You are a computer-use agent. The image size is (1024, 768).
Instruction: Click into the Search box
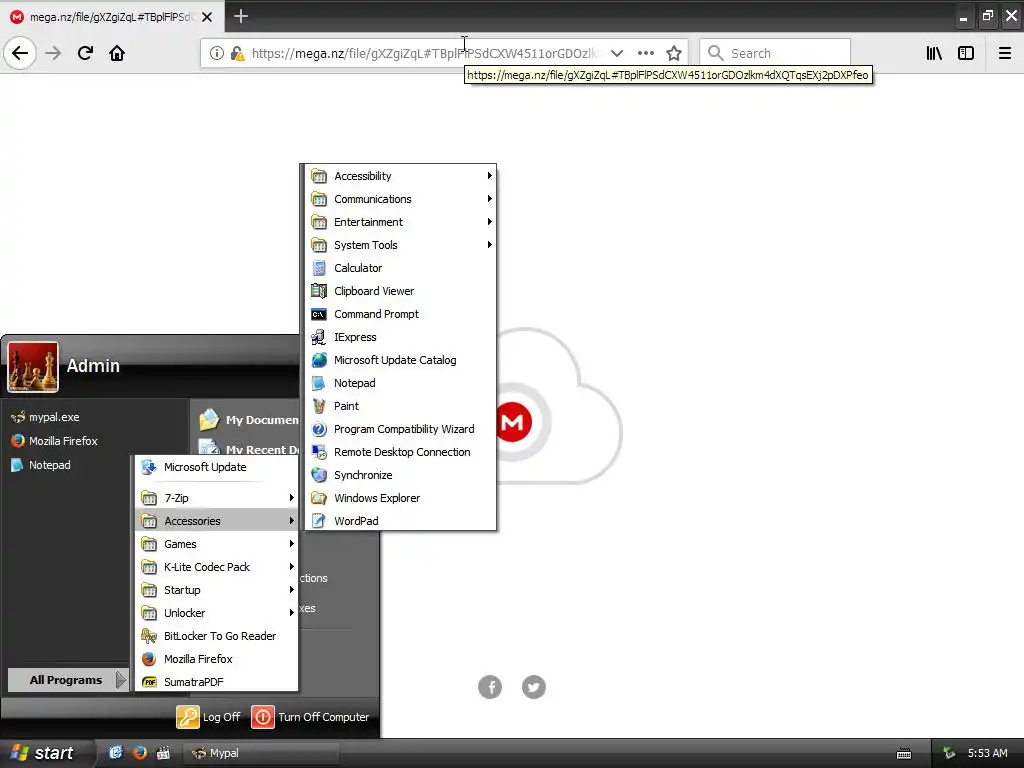[775, 53]
